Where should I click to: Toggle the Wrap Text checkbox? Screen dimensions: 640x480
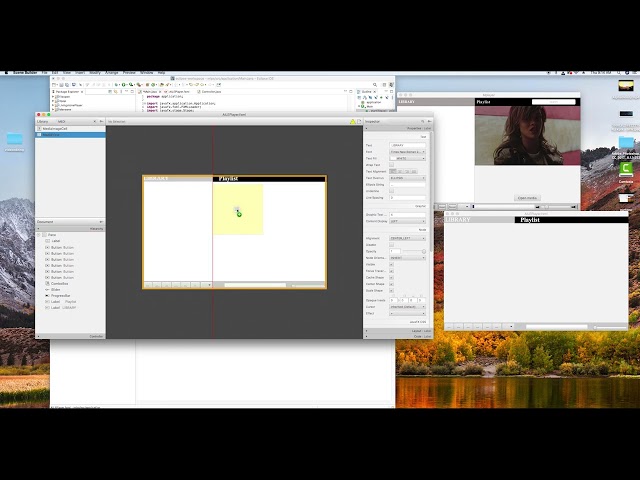391,165
